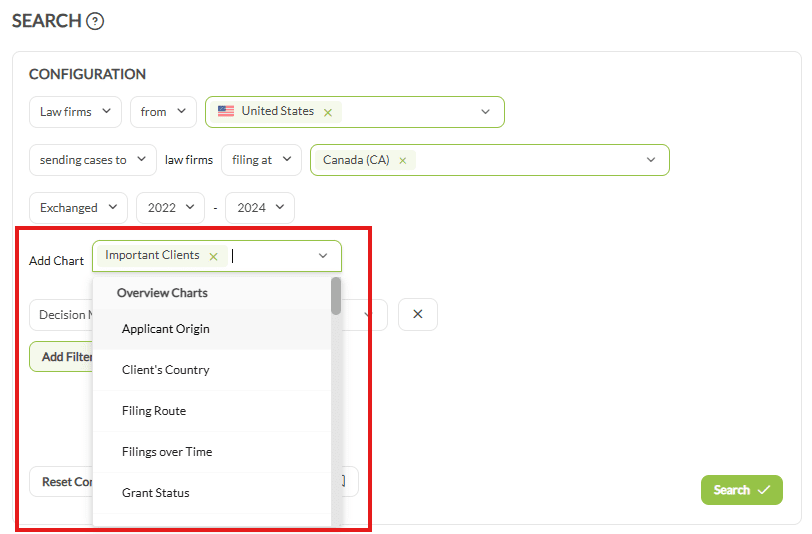Select Grant Status chart option
The height and width of the screenshot is (534, 812).
pyautogui.click(x=212, y=493)
